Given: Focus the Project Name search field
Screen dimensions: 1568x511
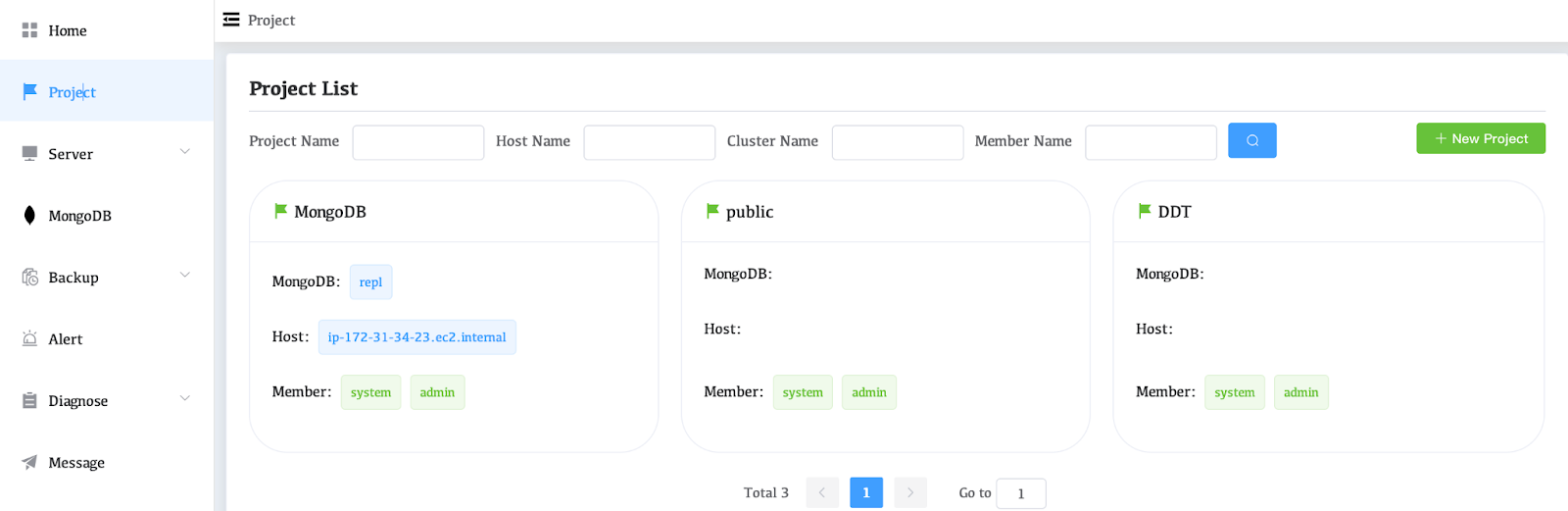Looking at the screenshot, I should coord(417,142).
